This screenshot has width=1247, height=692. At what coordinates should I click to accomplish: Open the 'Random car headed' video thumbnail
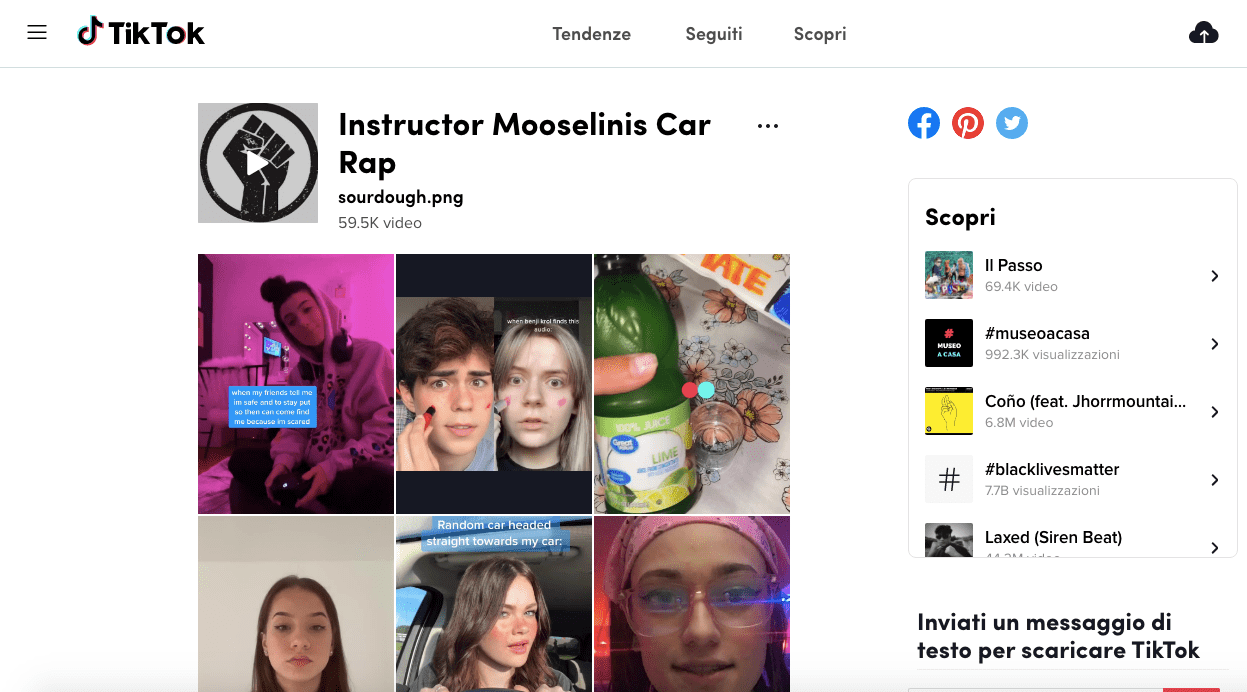(x=494, y=604)
